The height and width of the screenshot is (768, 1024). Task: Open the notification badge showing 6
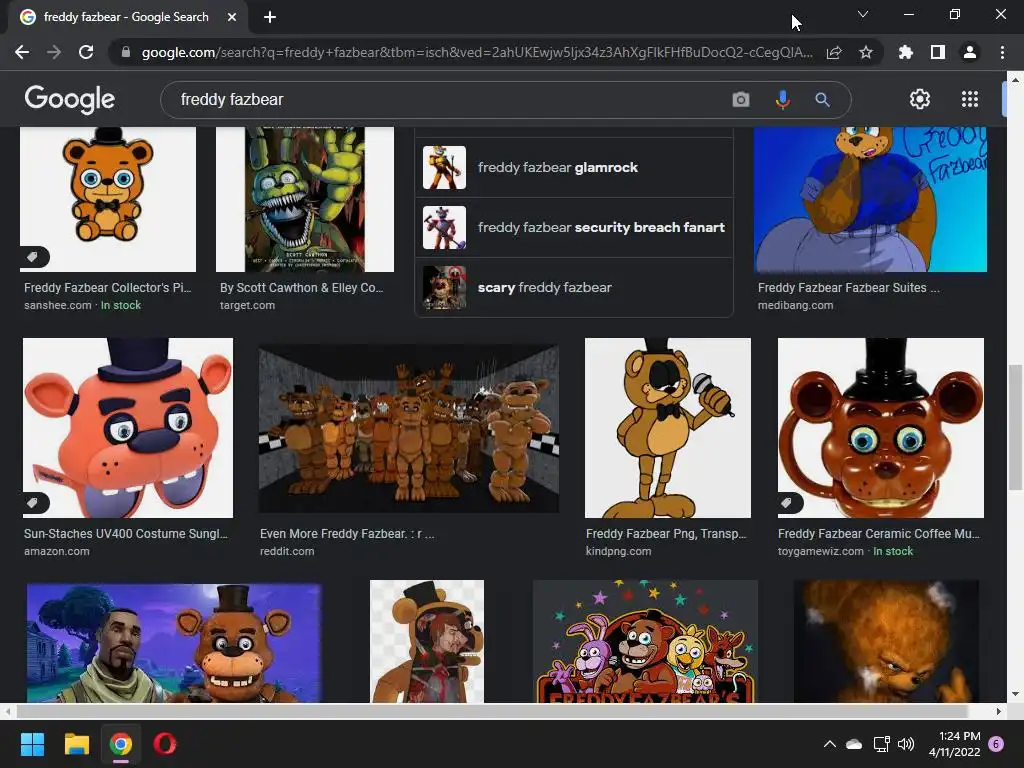point(996,744)
